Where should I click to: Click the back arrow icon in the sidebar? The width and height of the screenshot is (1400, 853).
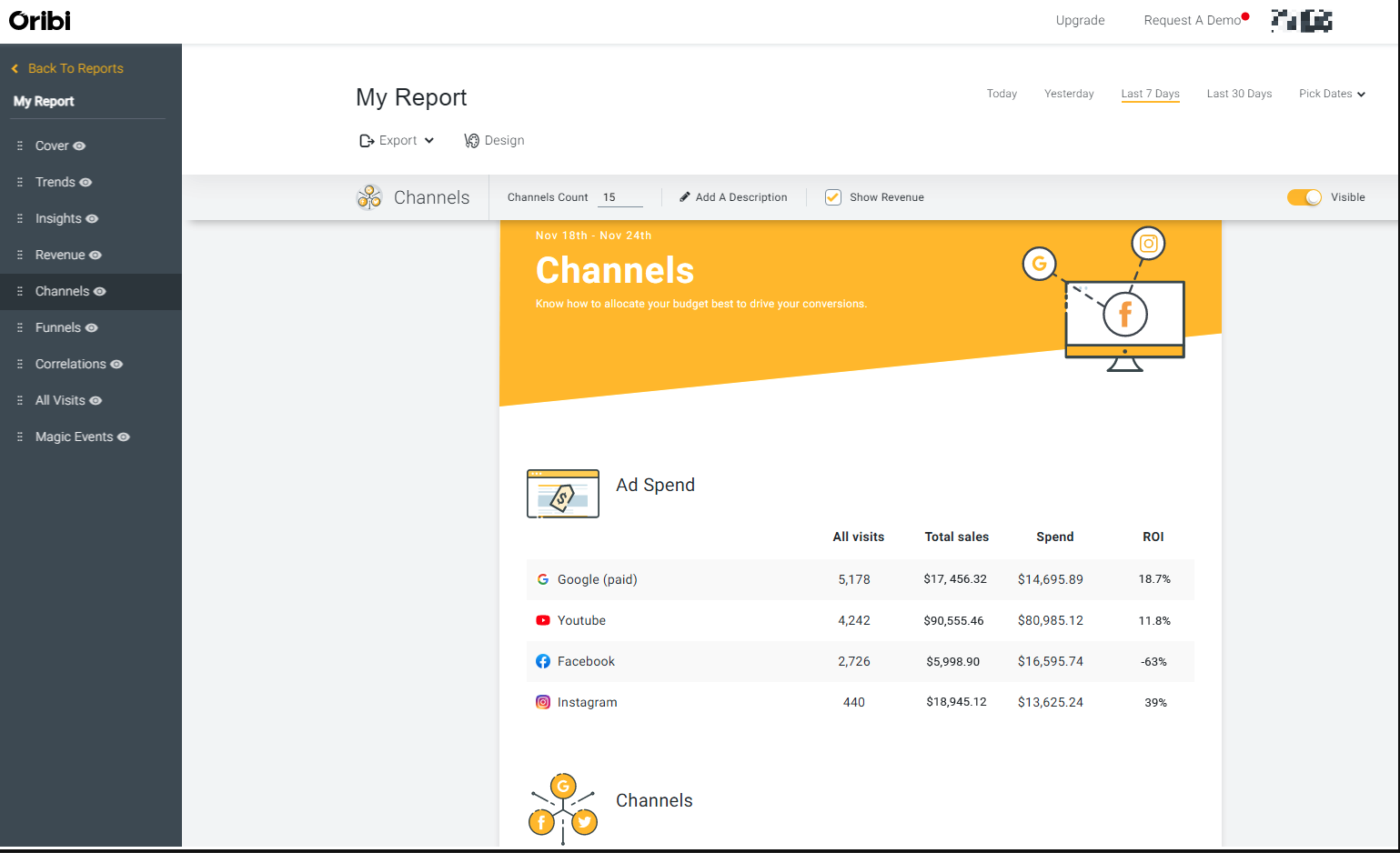click(15, 68)
